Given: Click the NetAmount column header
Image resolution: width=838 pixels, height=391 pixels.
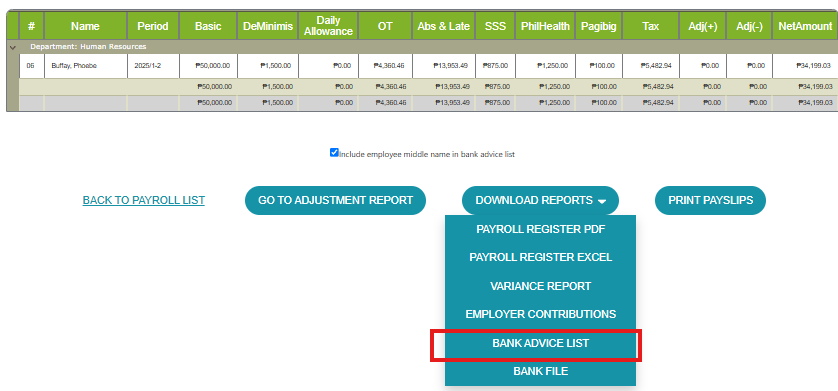Looking at the screenshot, I should tap(805, 26).
